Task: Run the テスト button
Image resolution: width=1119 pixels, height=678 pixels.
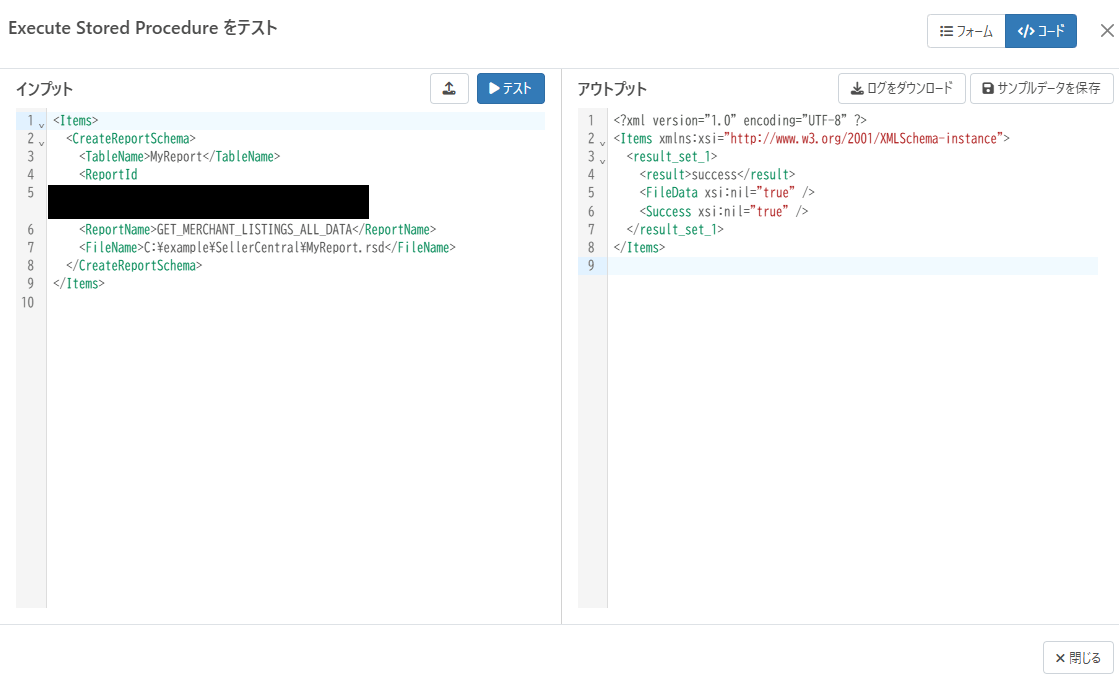Action: click(510, 88)
